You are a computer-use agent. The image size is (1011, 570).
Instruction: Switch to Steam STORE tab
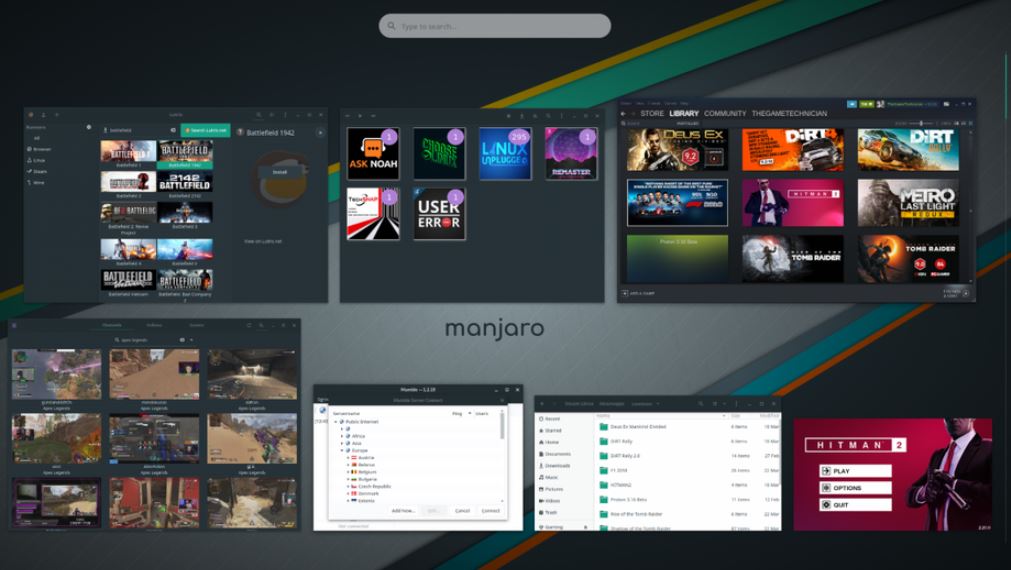[652, 113]
